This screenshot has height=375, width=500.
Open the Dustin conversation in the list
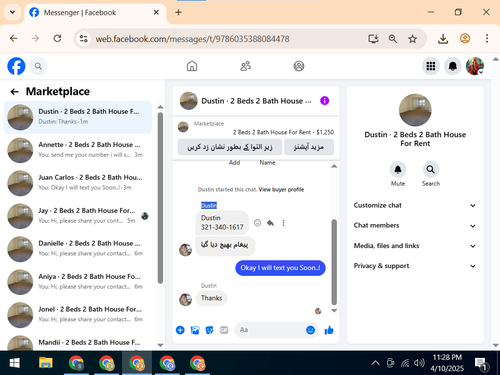78,117
